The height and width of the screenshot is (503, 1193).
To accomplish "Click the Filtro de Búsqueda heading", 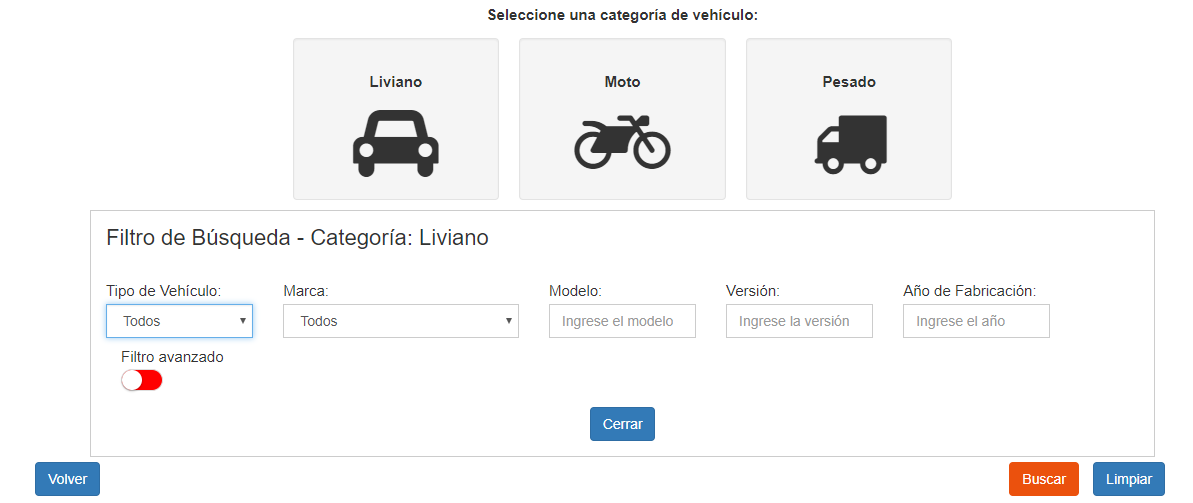I will coord(297,238).
